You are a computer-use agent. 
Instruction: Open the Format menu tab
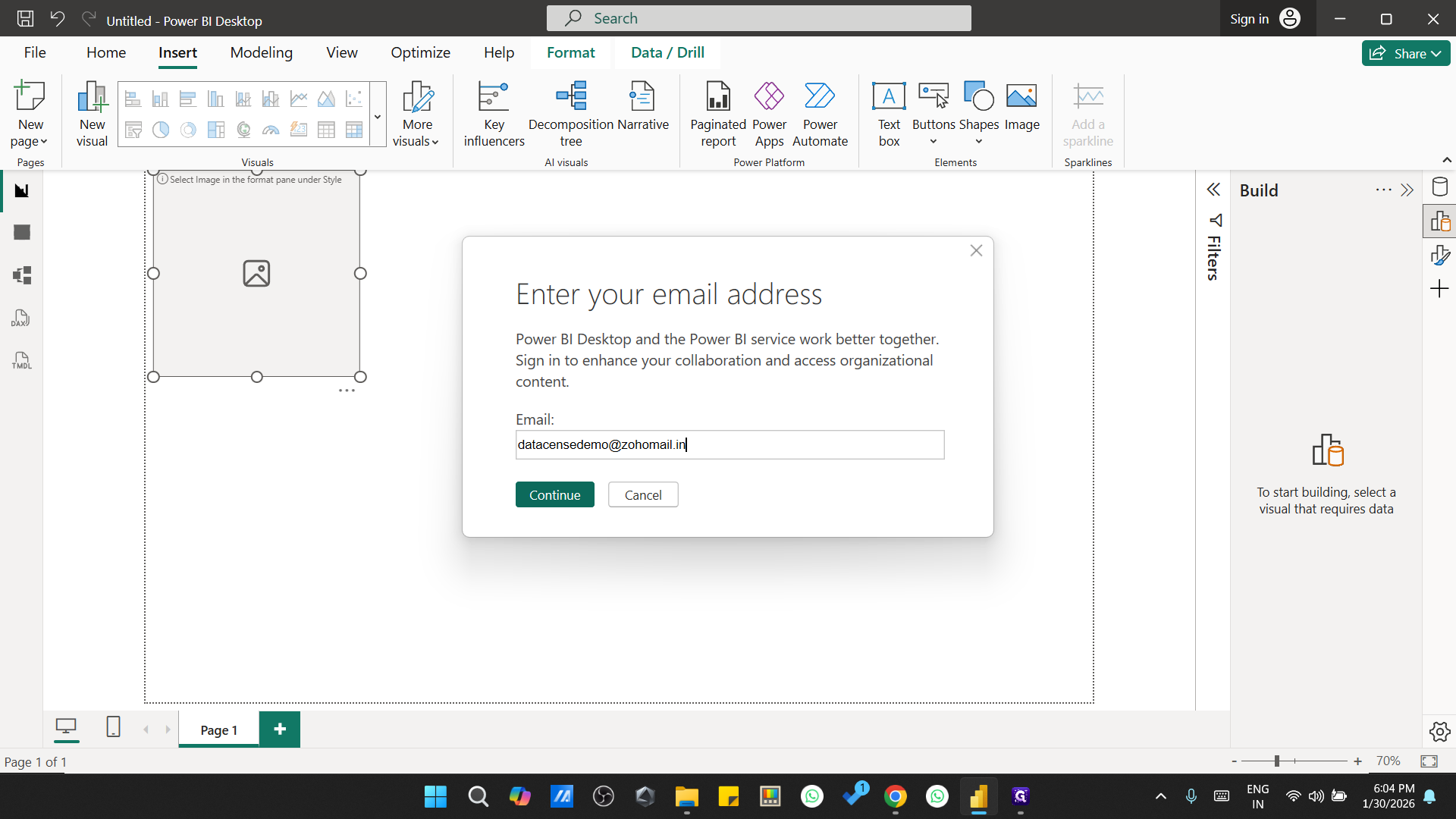(x=570, y=52)
